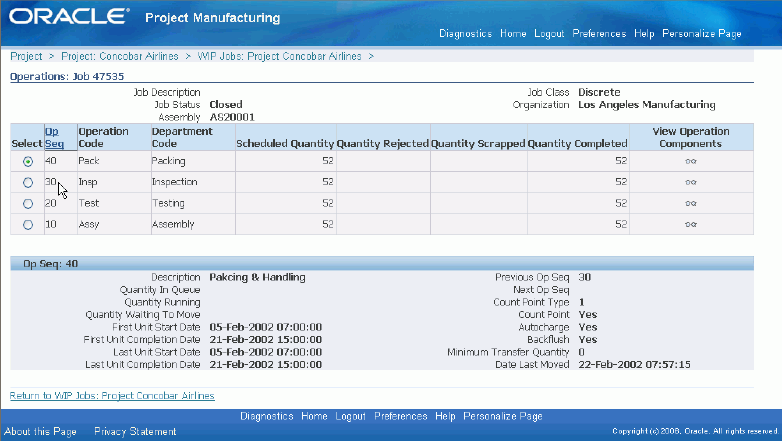The width and height of the screenshot is (782, 441).
Task: Select the Op Seq 10 radio button
Action: (x=28, y=224)
